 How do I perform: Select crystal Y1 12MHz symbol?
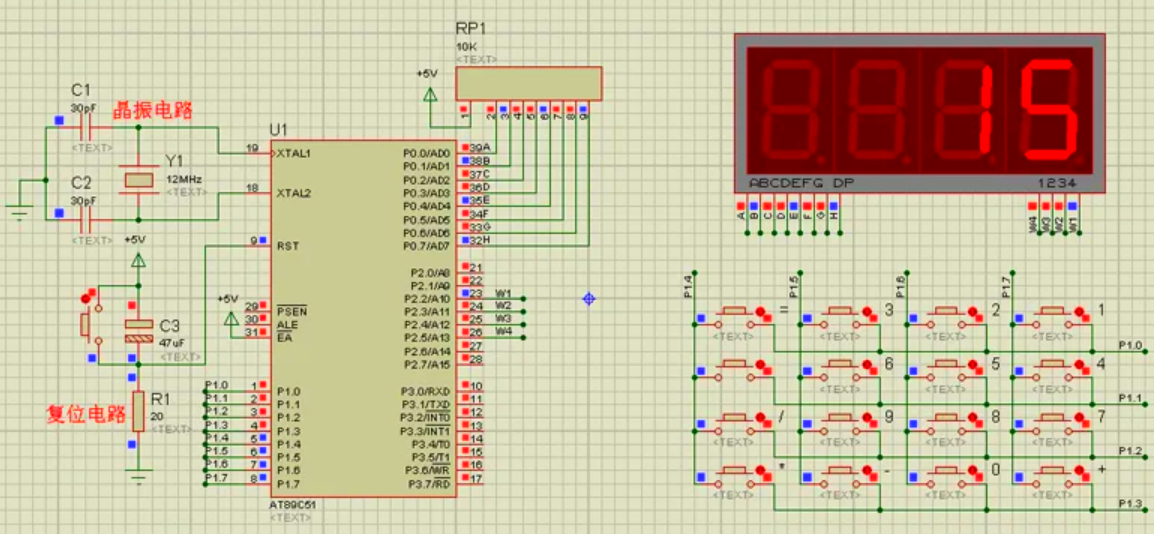138,180
